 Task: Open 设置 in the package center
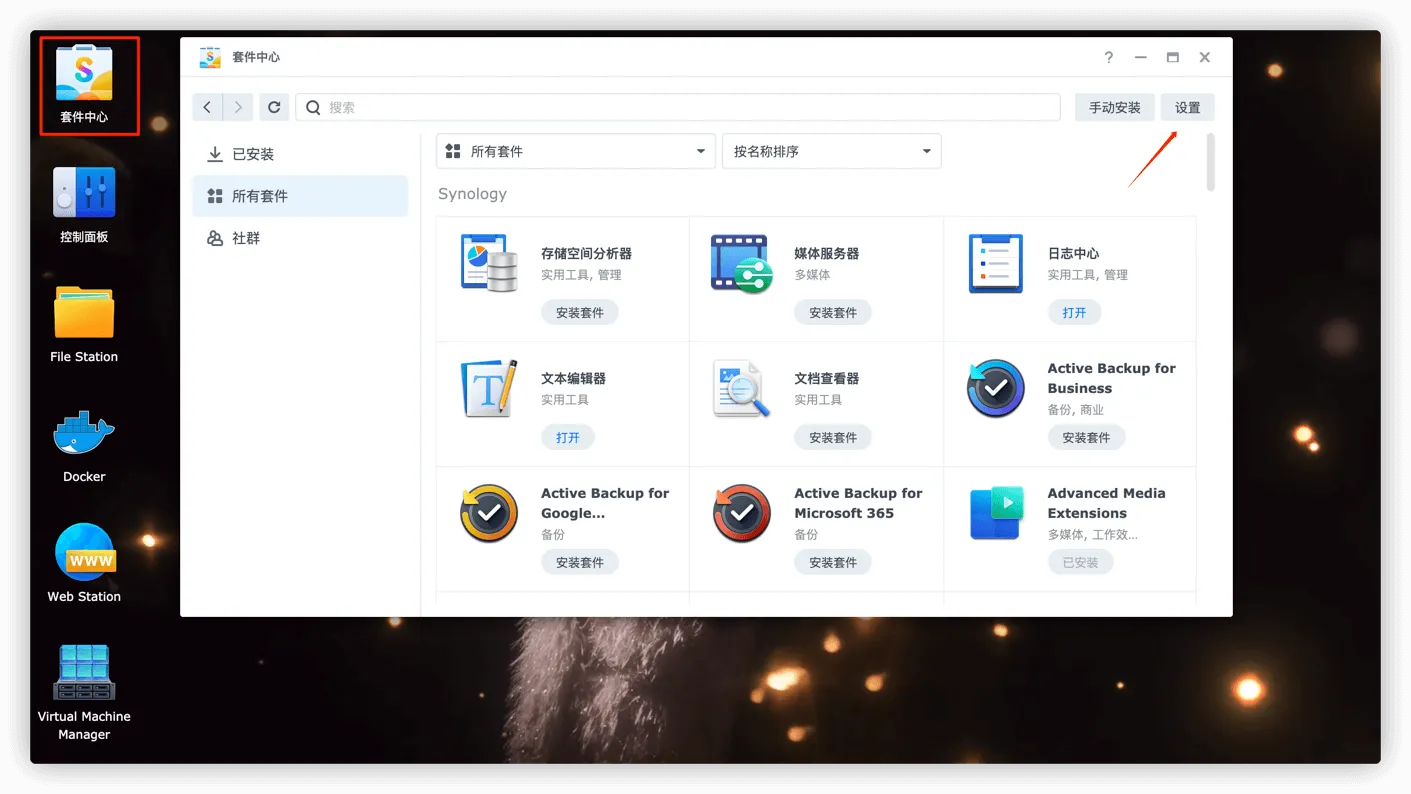[1188, 107]
